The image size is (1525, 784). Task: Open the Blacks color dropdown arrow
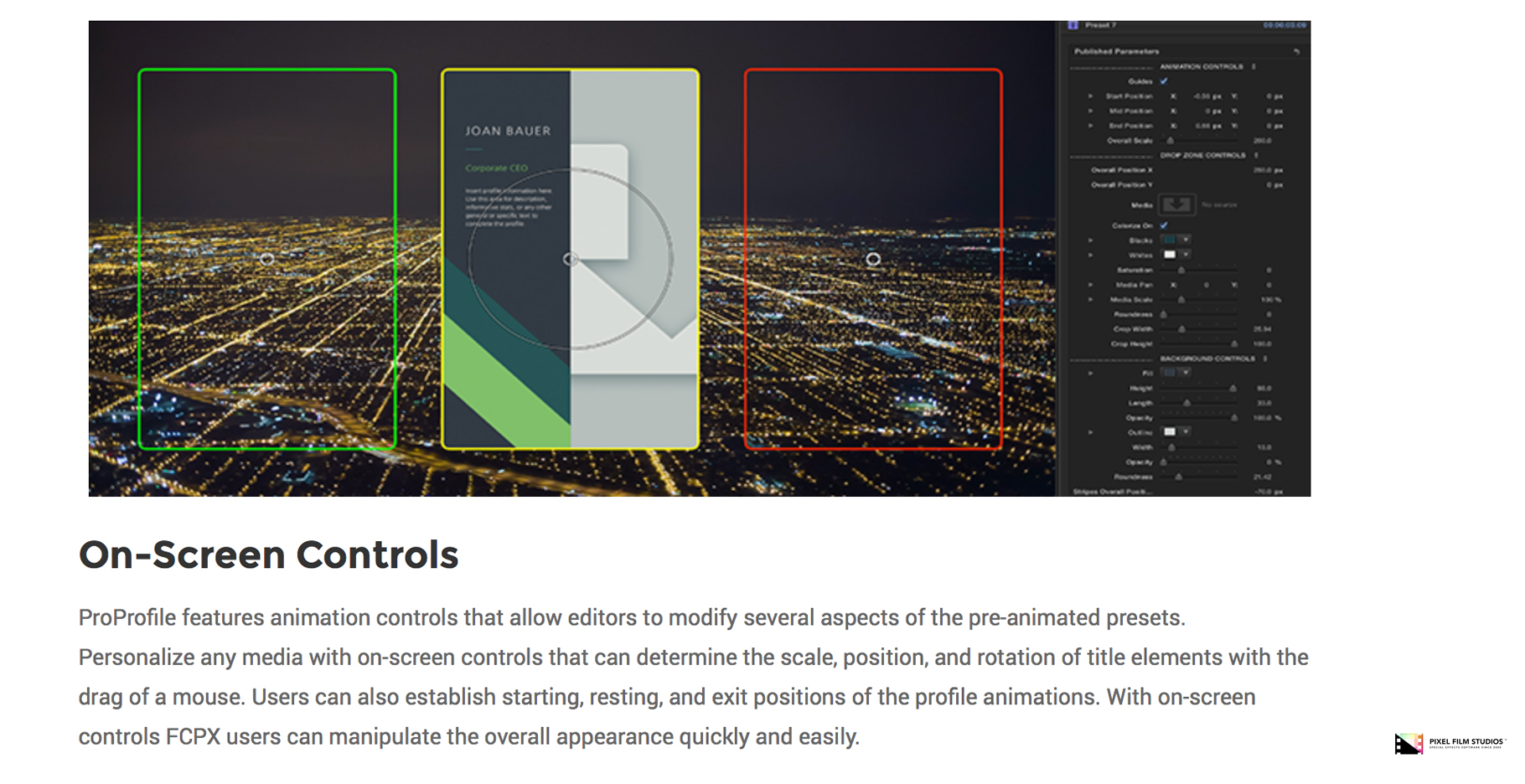pos(1186,240)
